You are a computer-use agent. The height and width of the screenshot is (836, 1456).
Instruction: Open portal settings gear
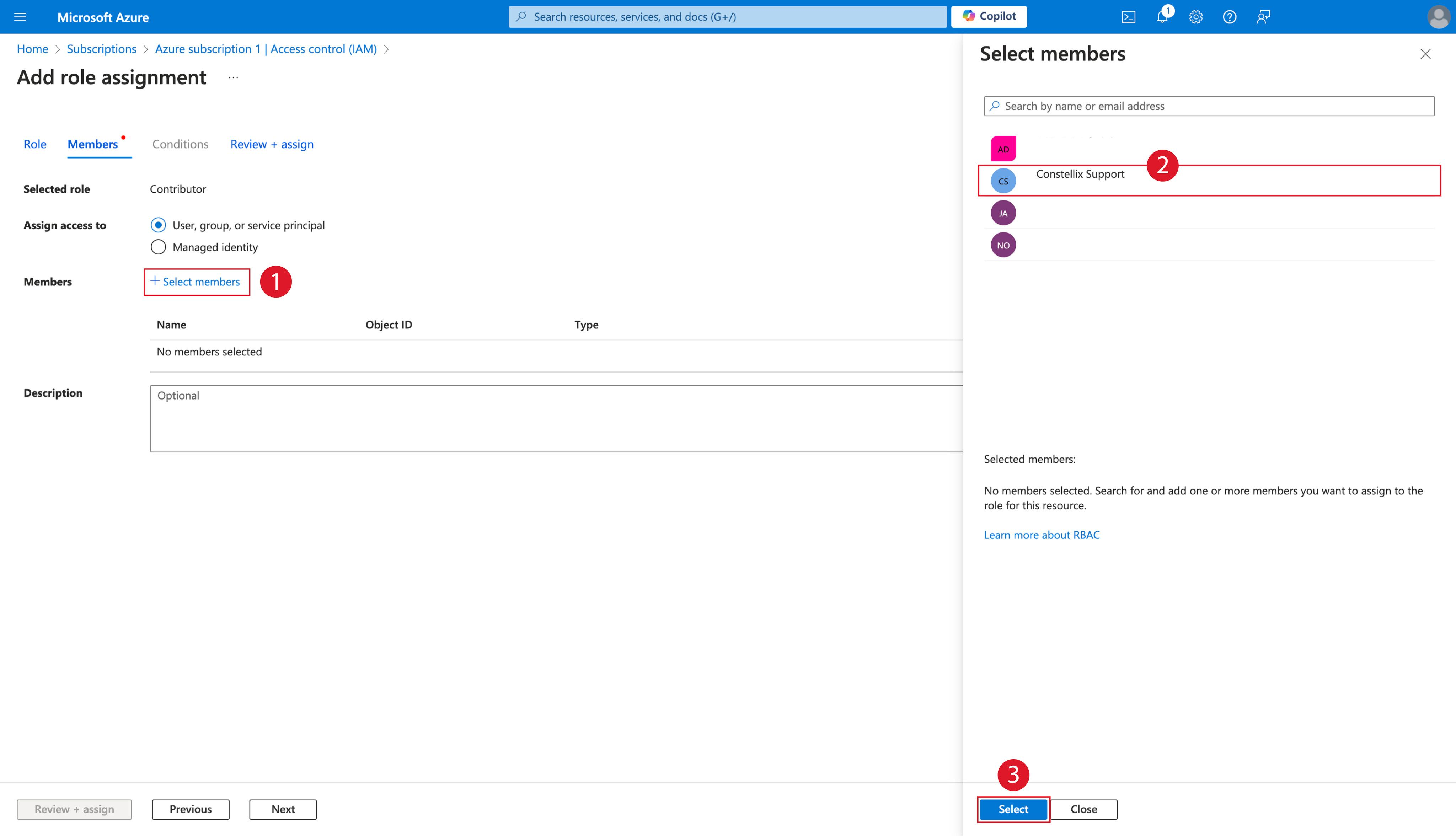coord(1196,17)
